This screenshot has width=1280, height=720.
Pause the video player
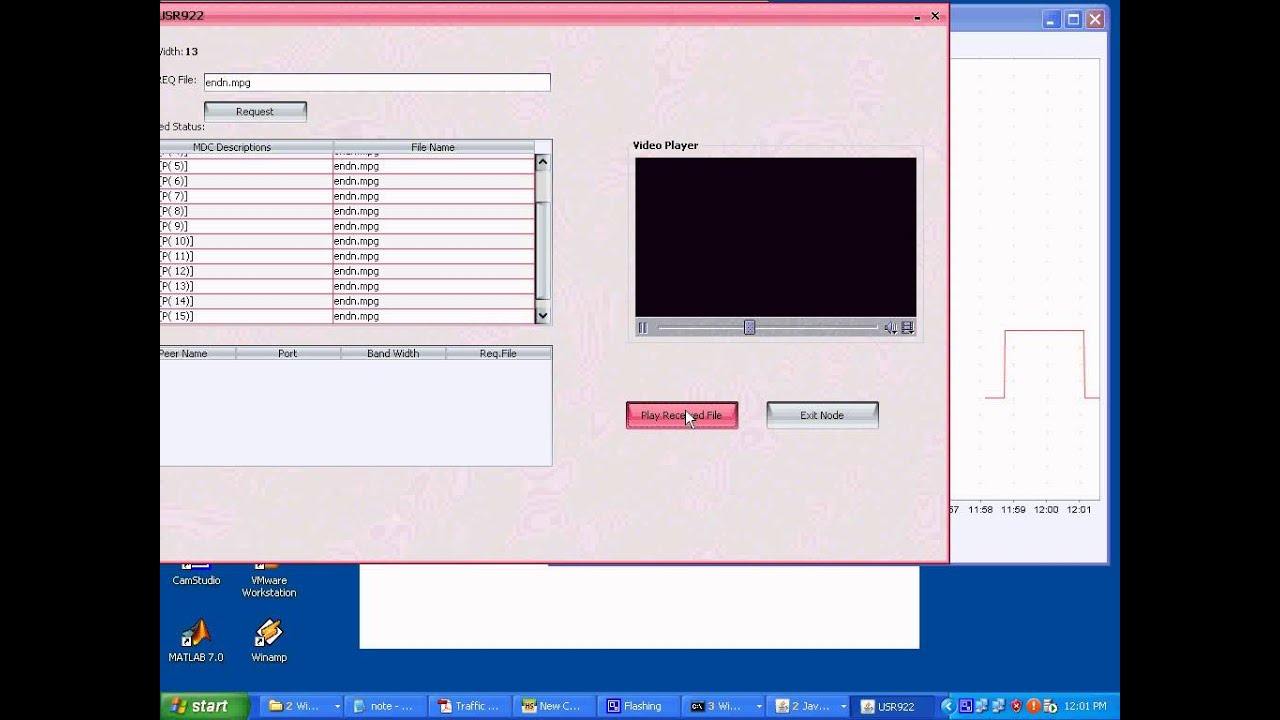(643, 328)
